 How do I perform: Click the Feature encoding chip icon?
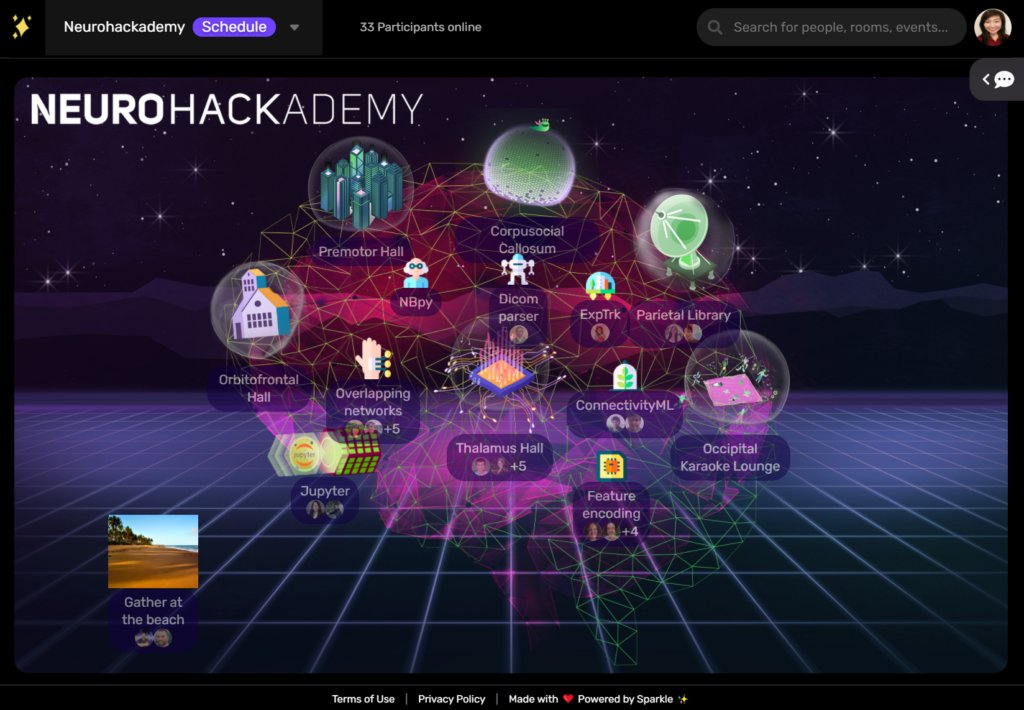[611, 468]
